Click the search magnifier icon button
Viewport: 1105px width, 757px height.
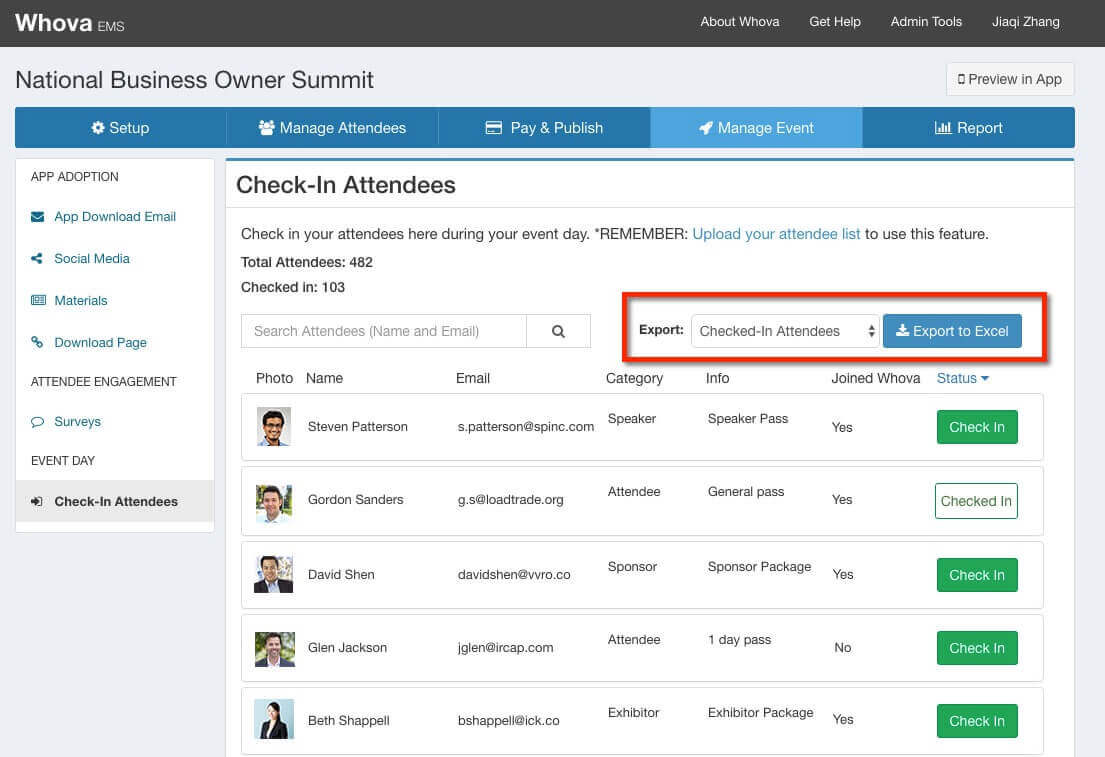pyautogui.click(x=558, y=331)
